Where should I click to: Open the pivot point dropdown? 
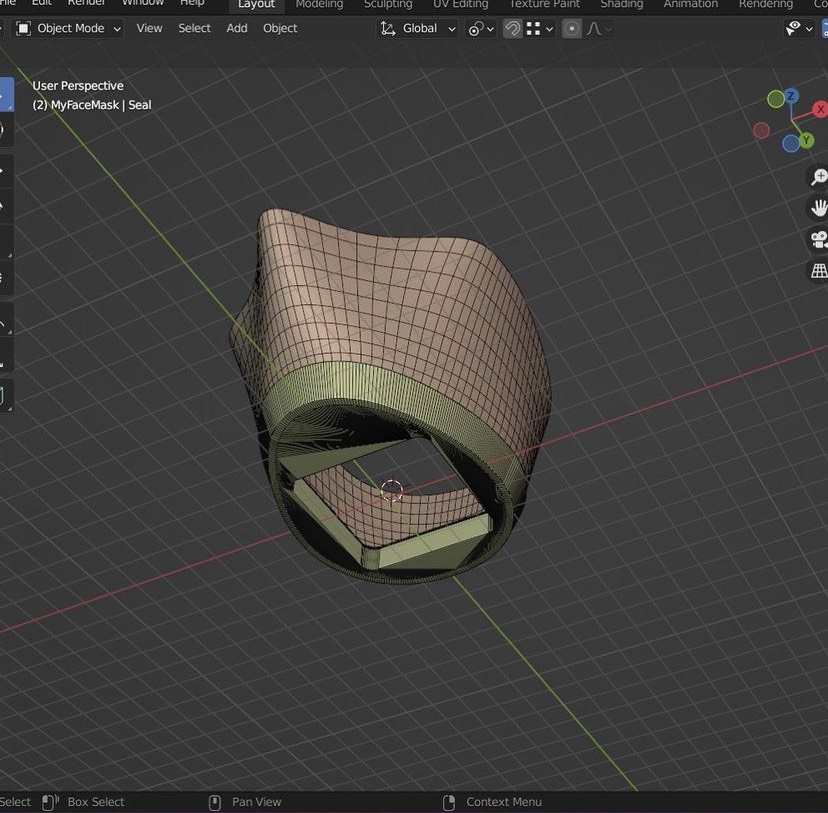(x=481, y=29)
